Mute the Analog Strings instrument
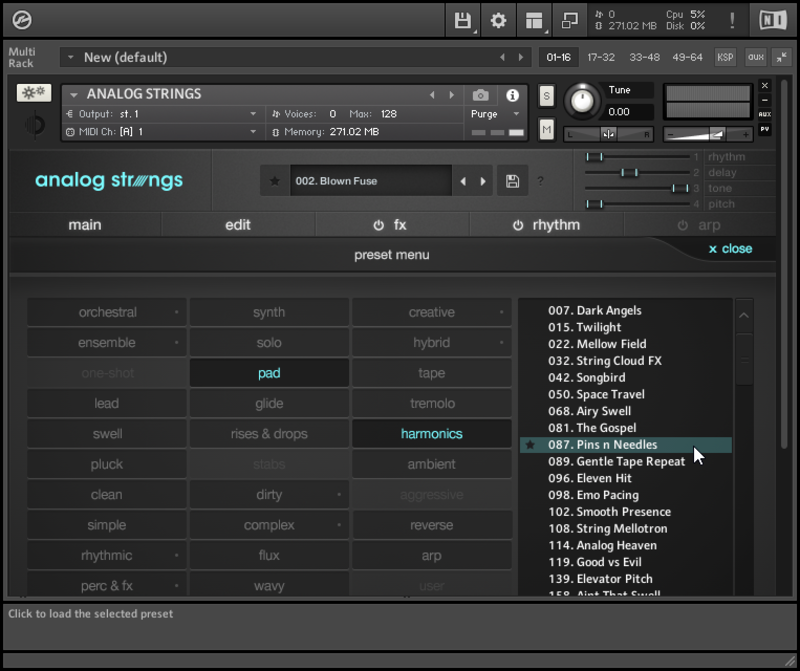The image size is (800, 671). pyautogui.click(x=546, y=130)
